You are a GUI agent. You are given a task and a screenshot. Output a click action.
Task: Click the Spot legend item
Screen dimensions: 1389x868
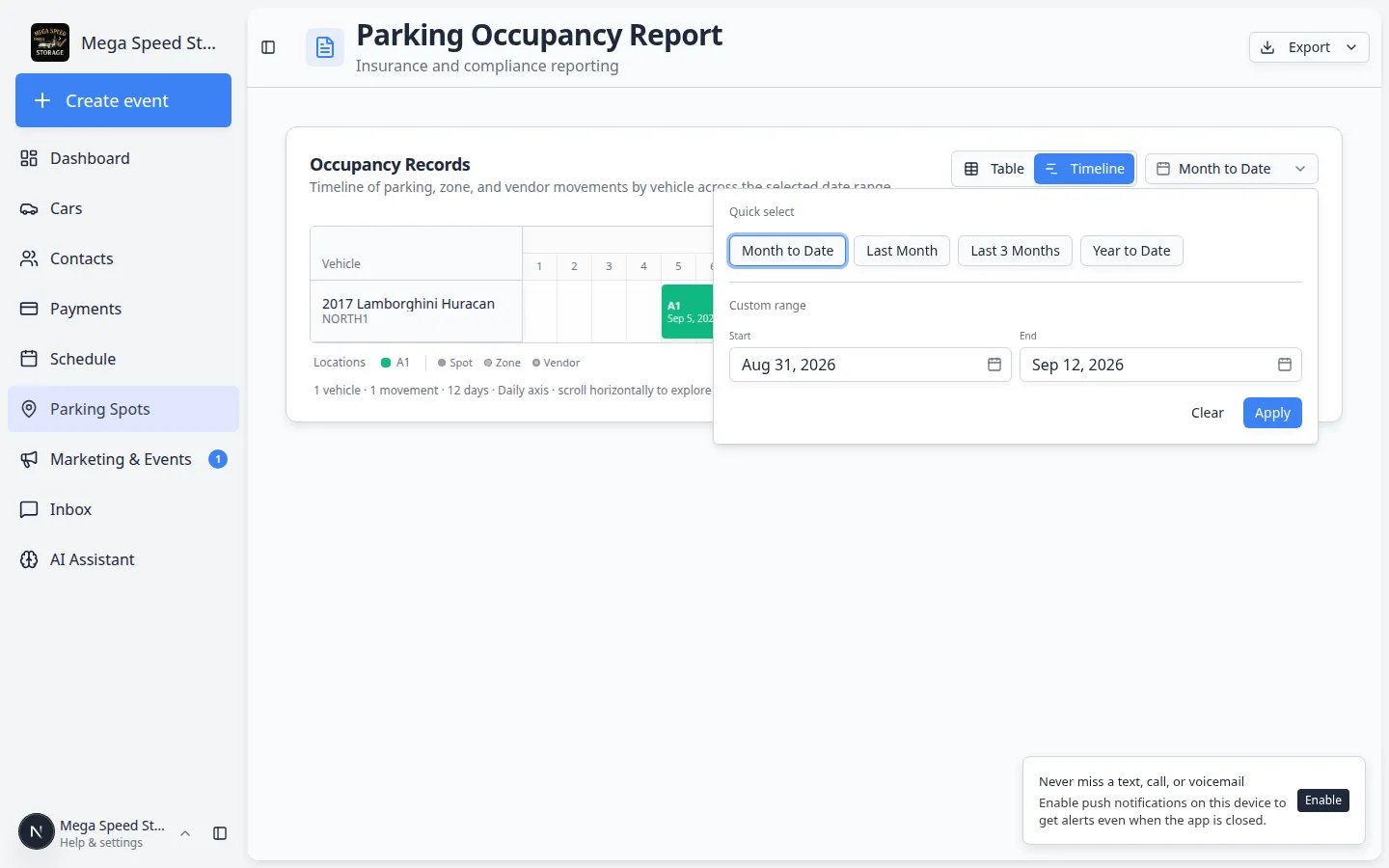455,363
